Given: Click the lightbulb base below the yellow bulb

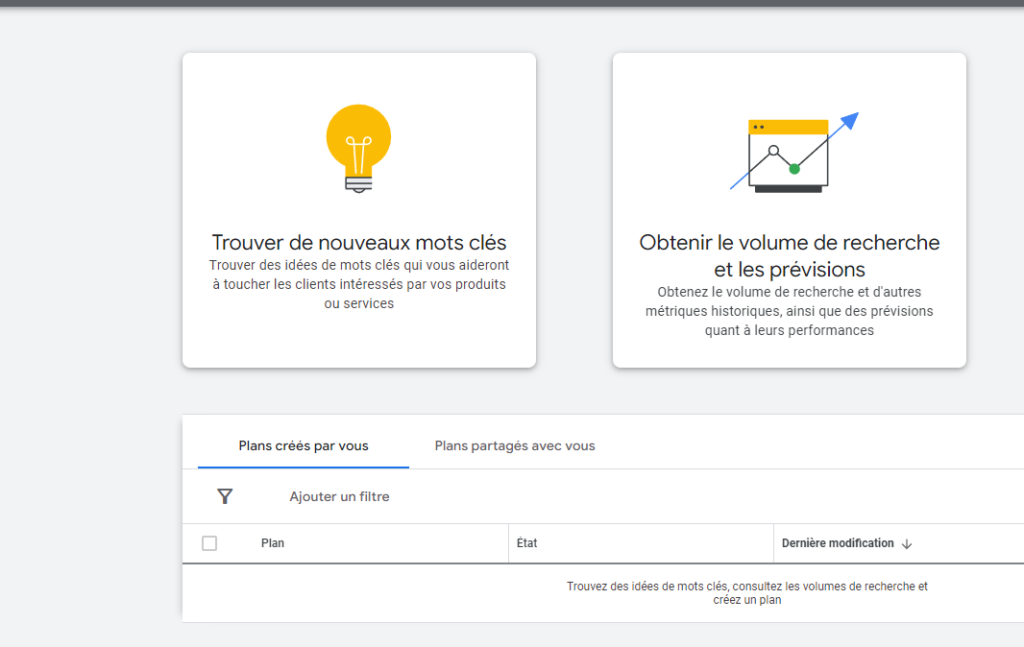Looking at the screenshot, I should [358, 182].
